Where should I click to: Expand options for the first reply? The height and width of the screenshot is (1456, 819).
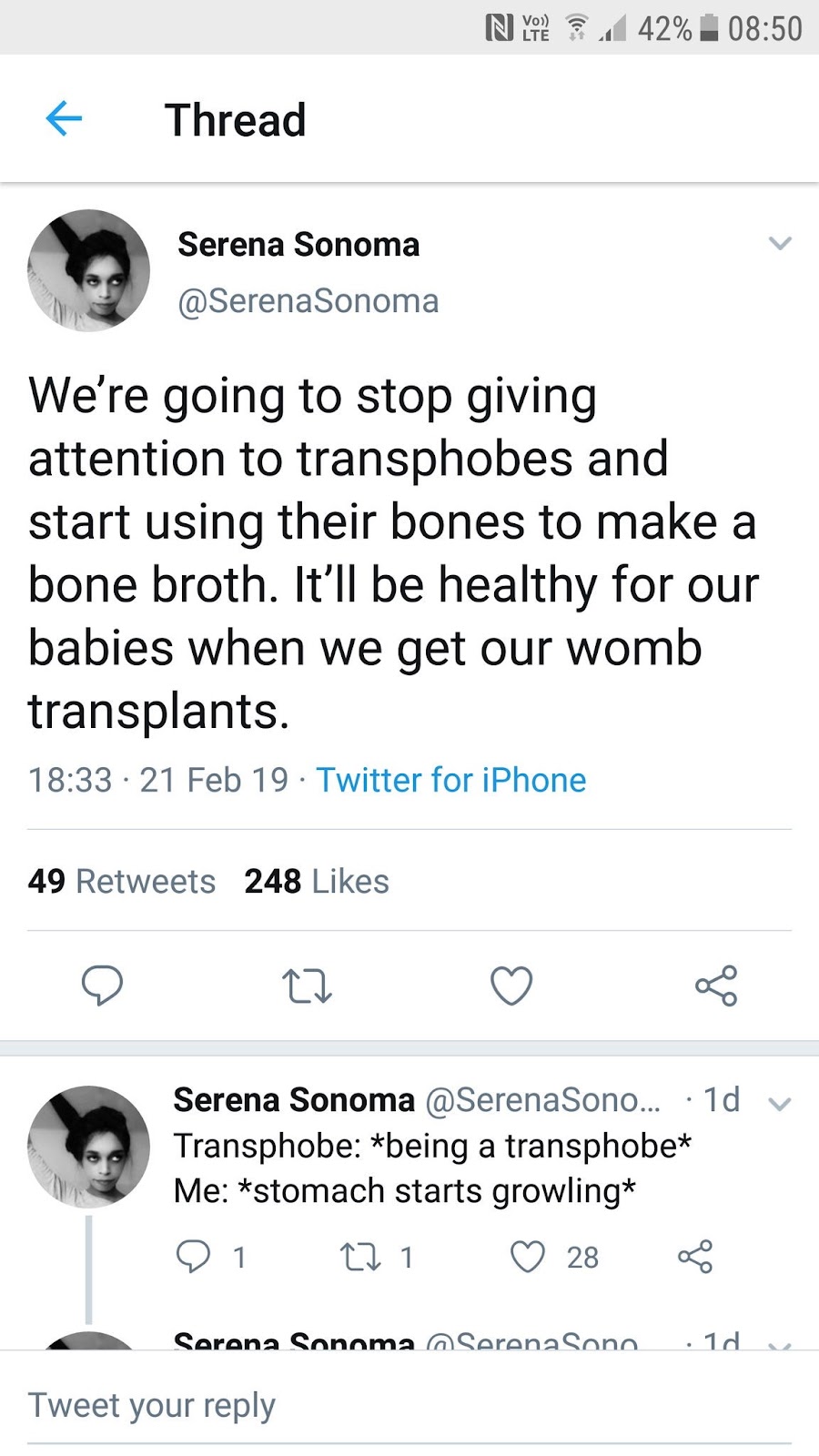[780, 1104]
